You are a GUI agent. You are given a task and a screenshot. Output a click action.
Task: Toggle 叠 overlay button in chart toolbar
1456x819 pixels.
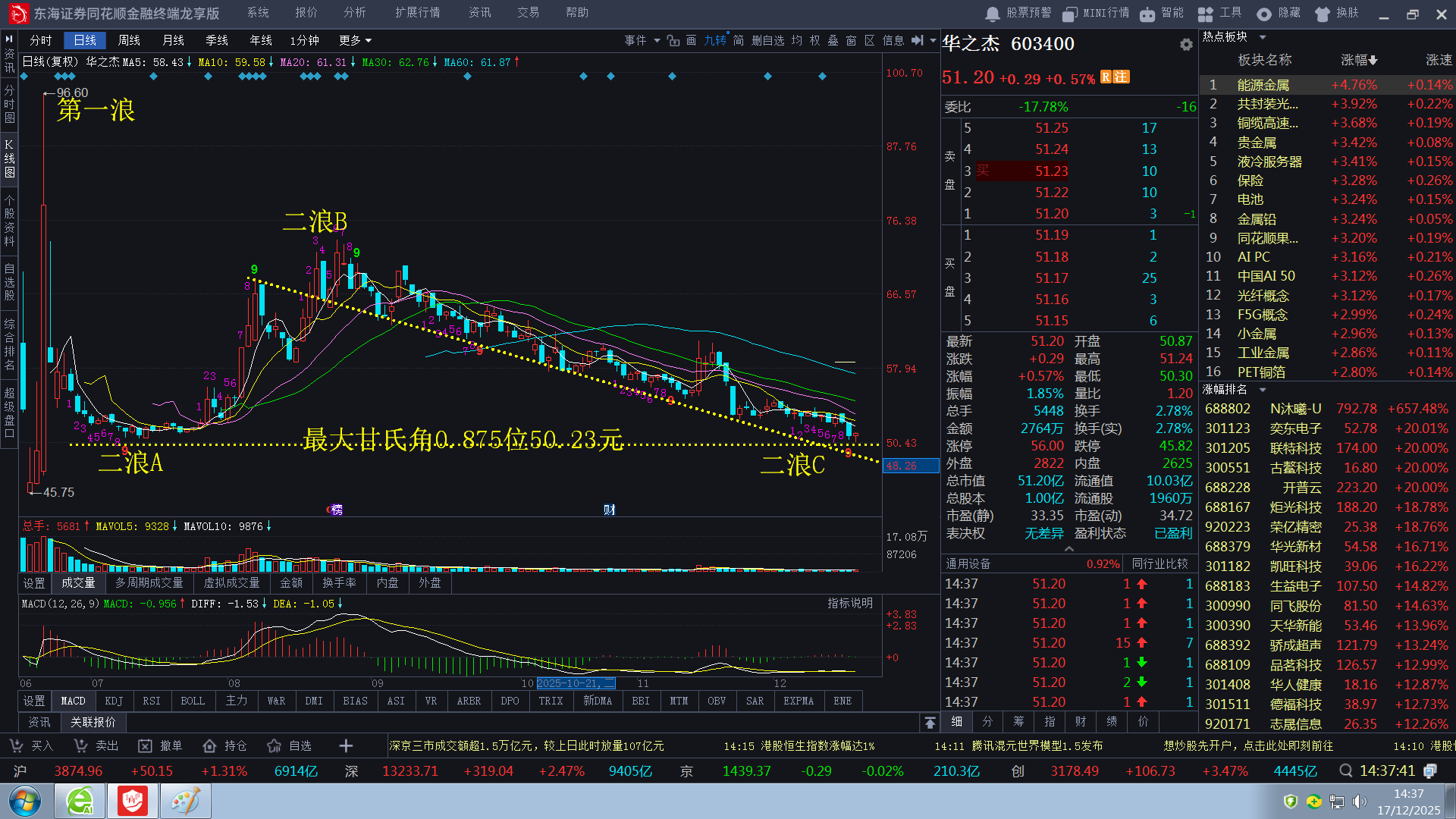click(833, 41)
